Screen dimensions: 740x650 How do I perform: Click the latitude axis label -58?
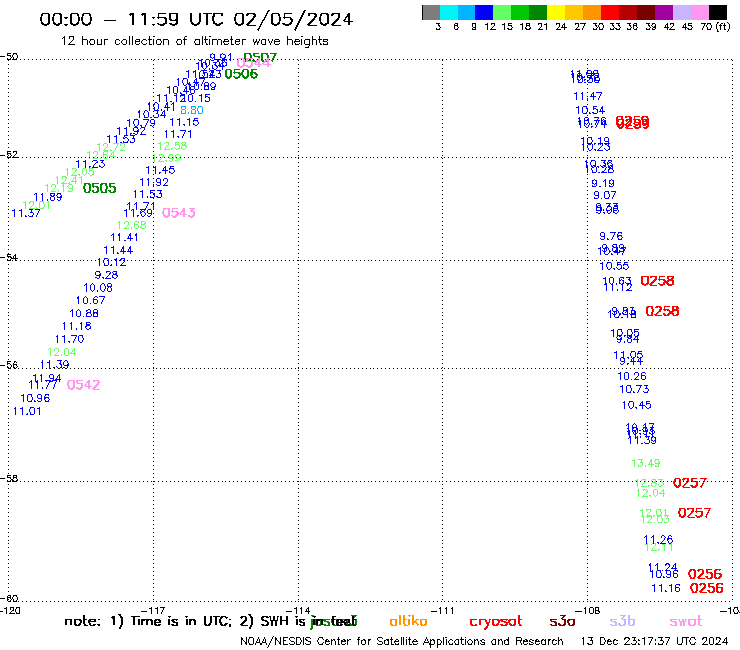(9, 478)
